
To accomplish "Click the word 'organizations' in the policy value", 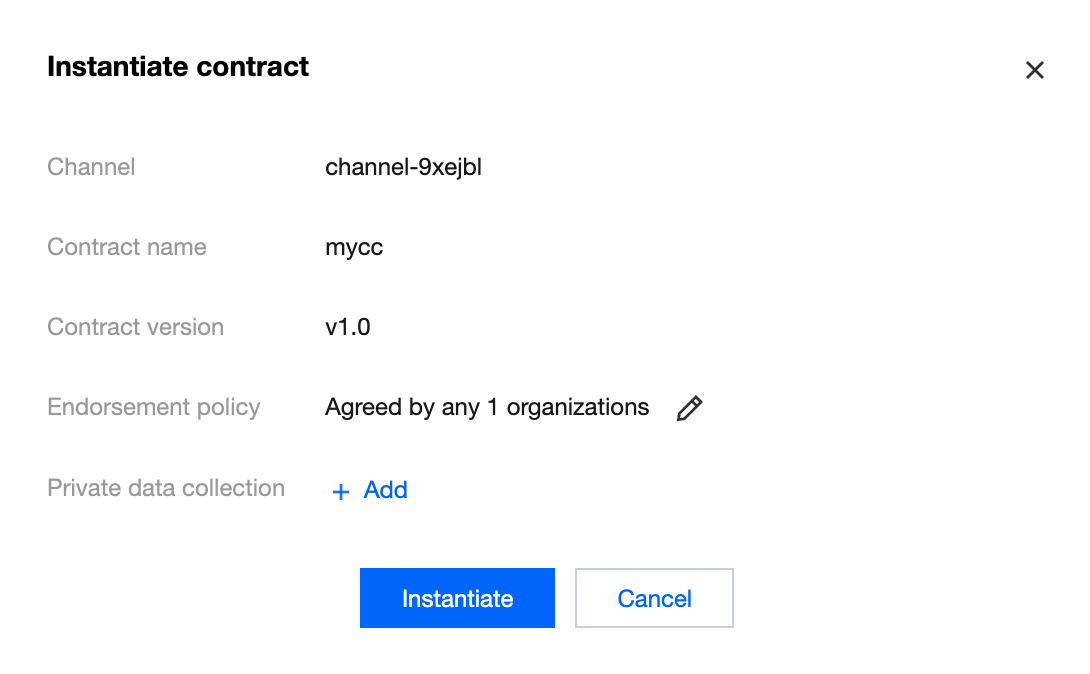I will 577,408.
